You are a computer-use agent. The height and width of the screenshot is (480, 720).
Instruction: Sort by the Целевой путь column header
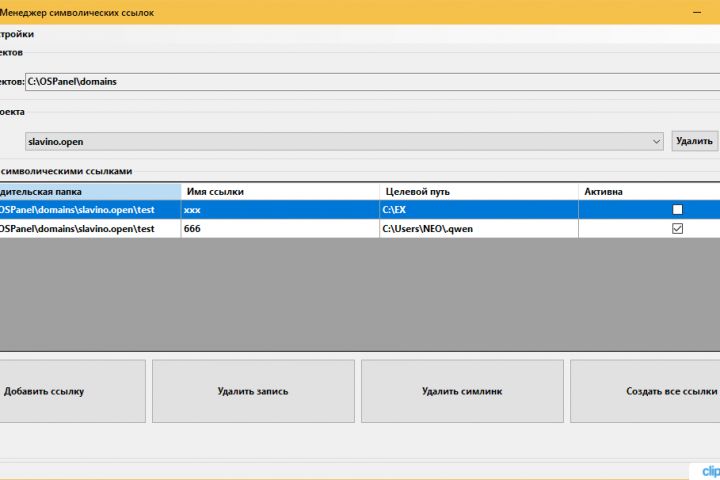[x=479, y=192]
